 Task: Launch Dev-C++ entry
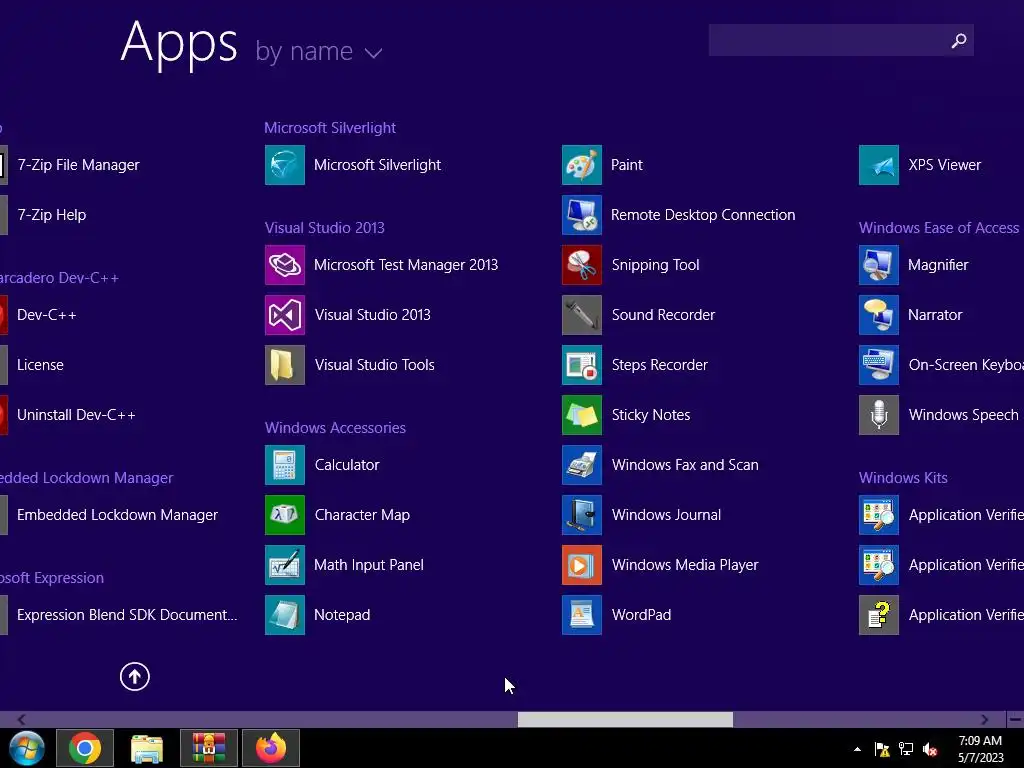(39, 315)
